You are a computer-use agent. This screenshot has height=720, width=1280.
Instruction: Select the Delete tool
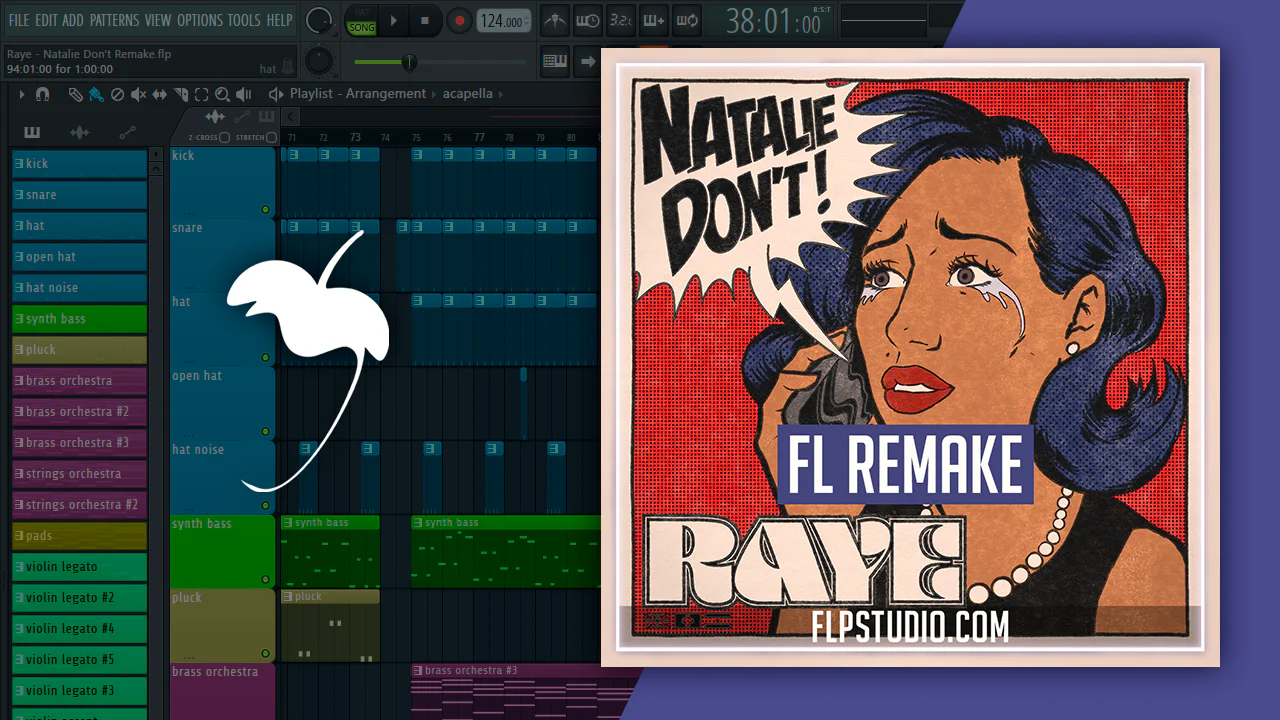(x=117, y=94)
